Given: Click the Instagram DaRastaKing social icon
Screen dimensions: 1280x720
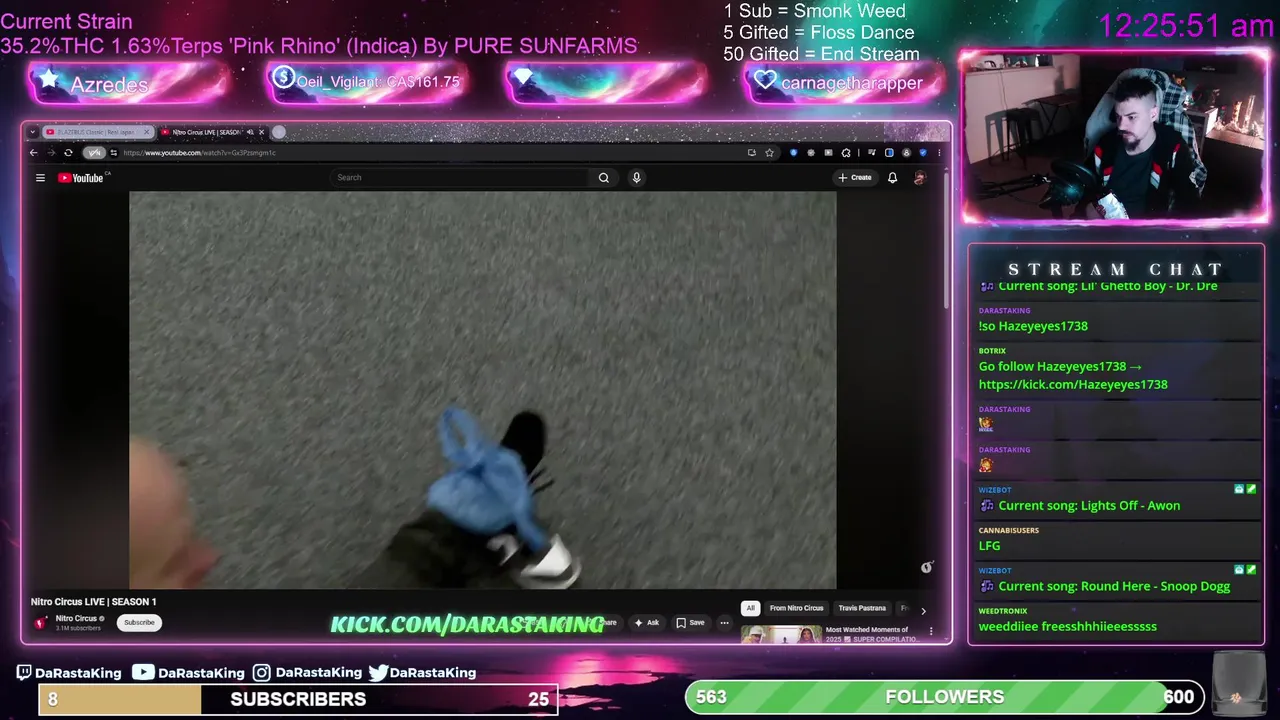Looking at the screenshot, I should tap(261, 673).
